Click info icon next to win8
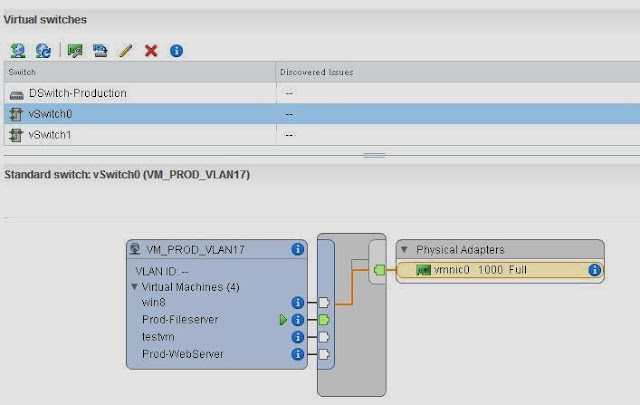Image resolution: width=640 pixels, height=405 pixels. coord(298,303)
